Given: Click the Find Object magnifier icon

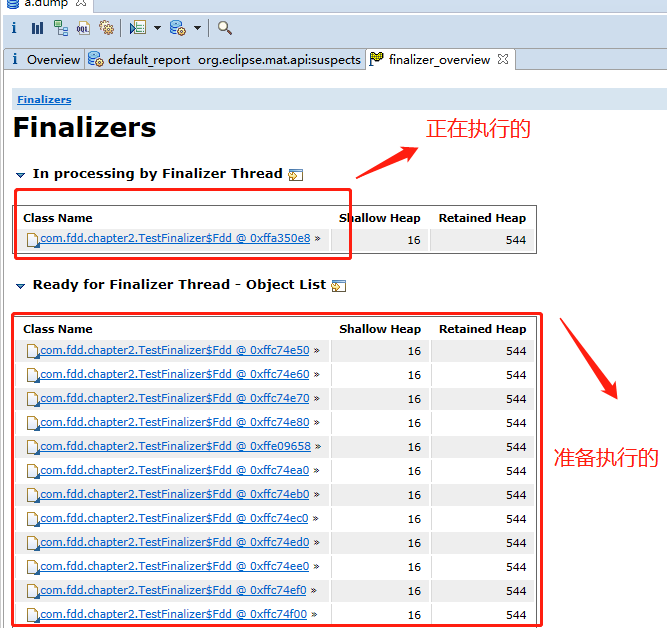Looking at the screenshot, I should tap(225, 28).
